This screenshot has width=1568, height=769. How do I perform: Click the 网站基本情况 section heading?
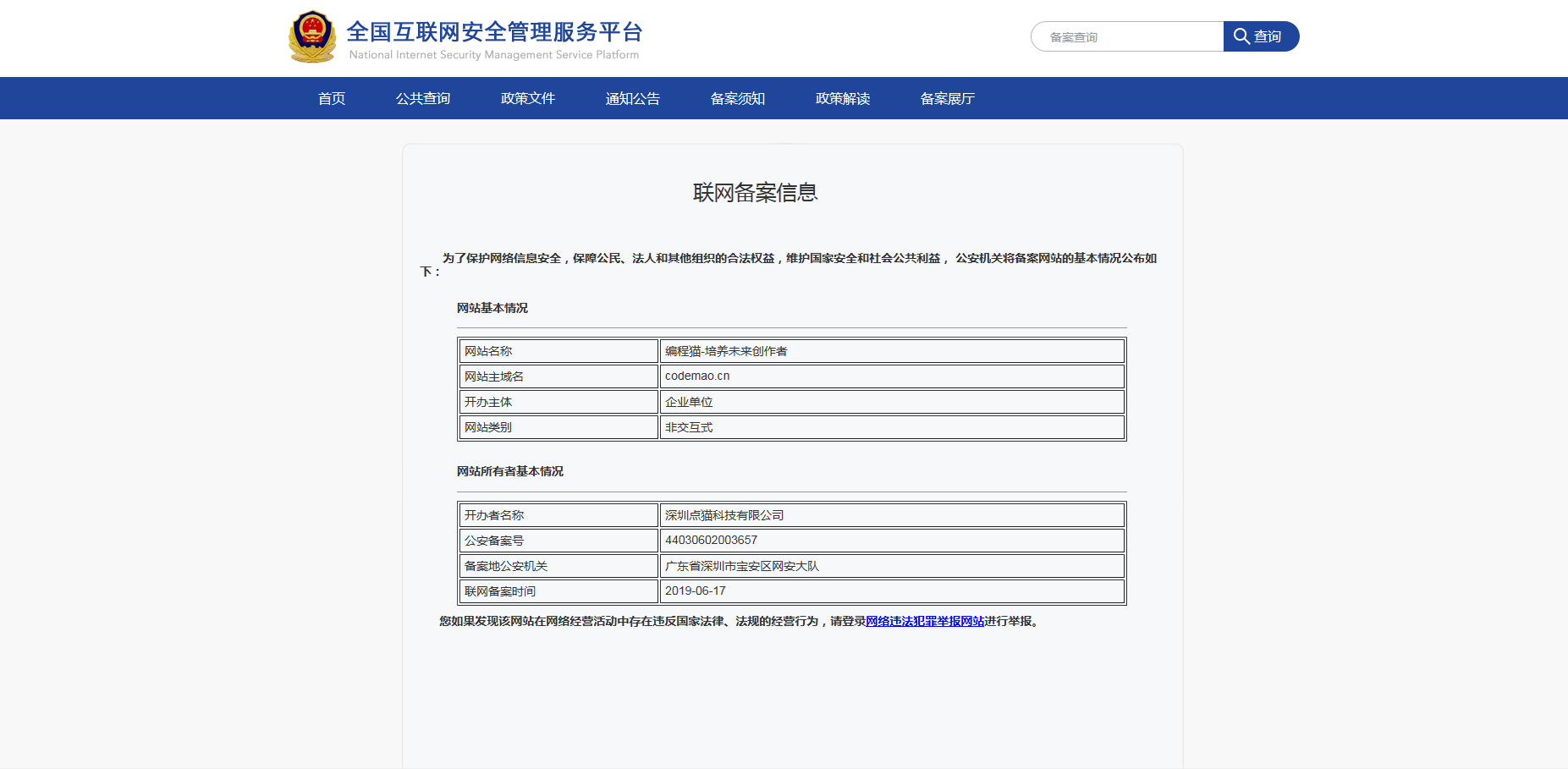[492, 308]
